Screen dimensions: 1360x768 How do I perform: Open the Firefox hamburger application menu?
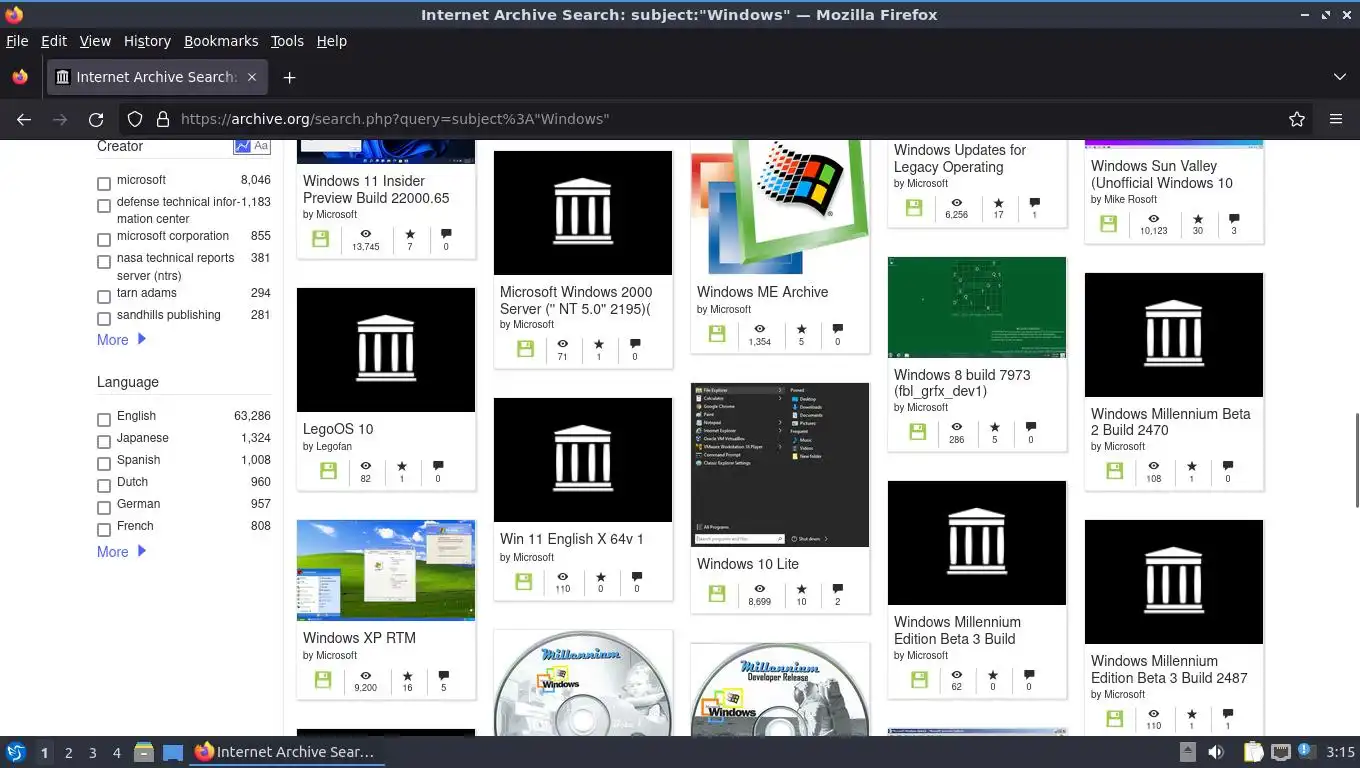click(x=1336, y=119)
